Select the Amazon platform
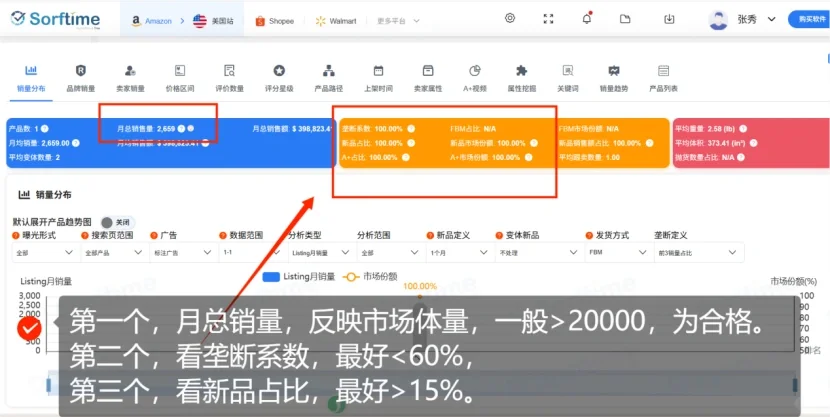Image resolution: width=830 pixels, height=417 pixels. click(x=152, y=21)
